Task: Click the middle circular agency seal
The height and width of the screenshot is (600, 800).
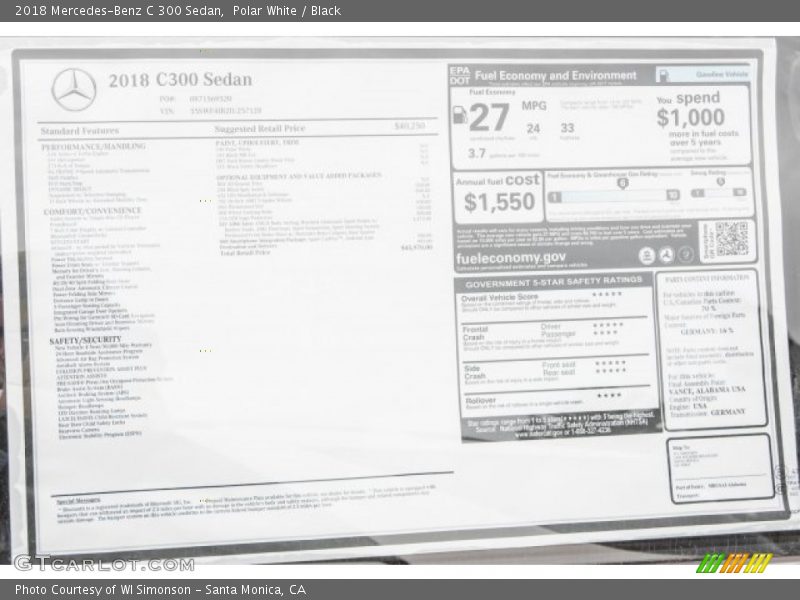Action: click(x=666, y=255)
